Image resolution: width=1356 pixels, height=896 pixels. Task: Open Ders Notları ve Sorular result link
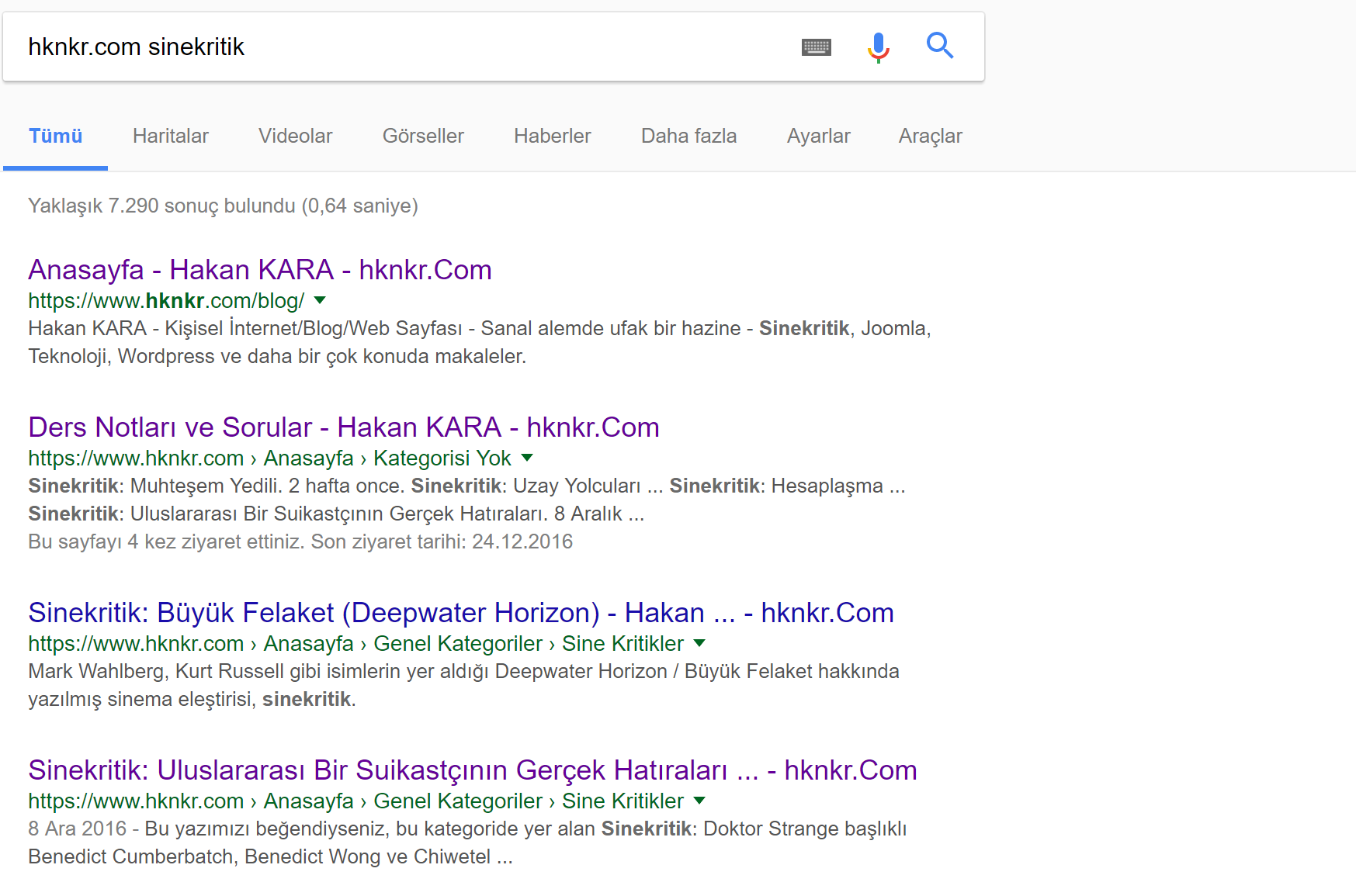pyautogui.click(x=343, y=427)
